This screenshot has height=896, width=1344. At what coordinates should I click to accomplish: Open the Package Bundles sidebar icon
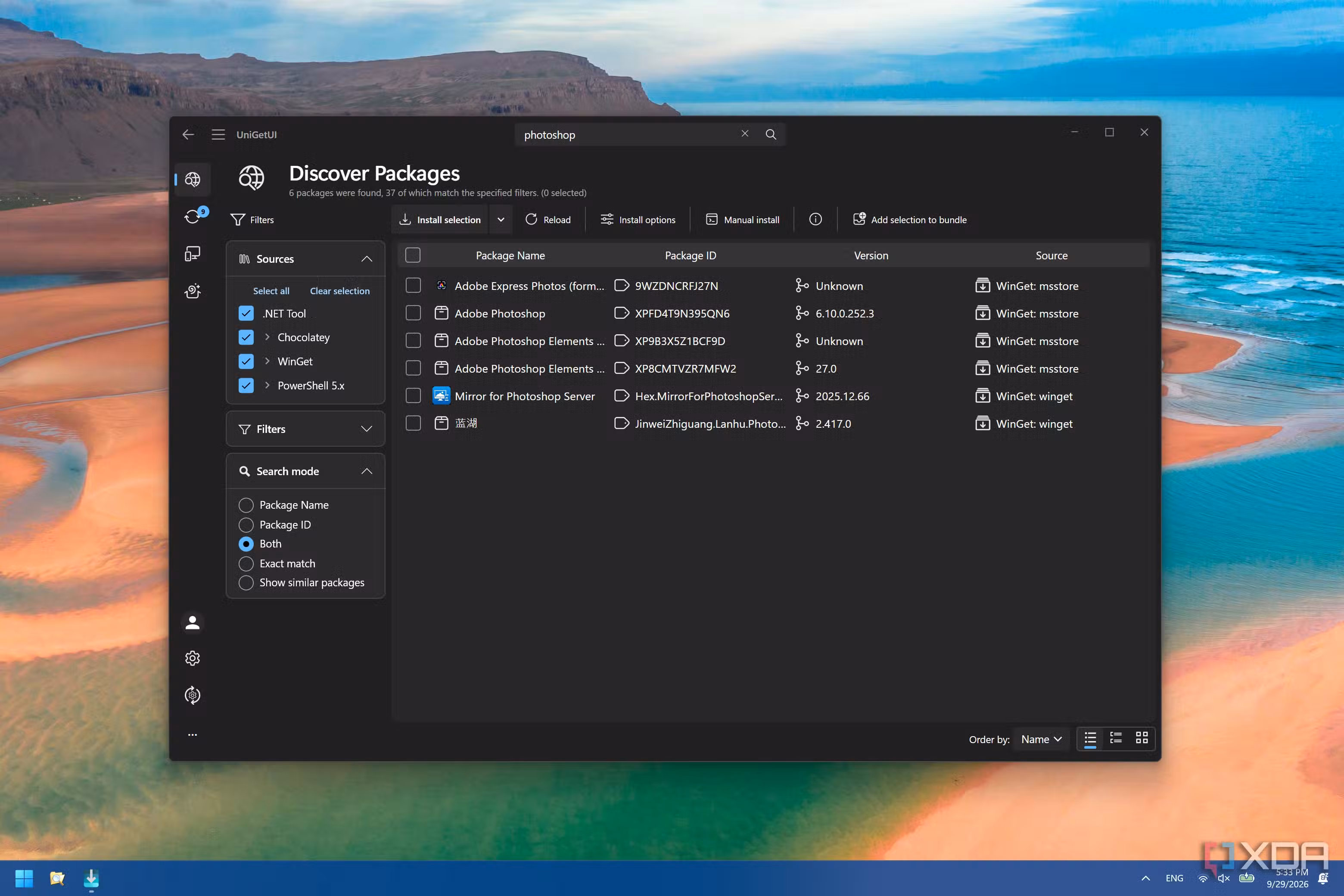(193, 291)
